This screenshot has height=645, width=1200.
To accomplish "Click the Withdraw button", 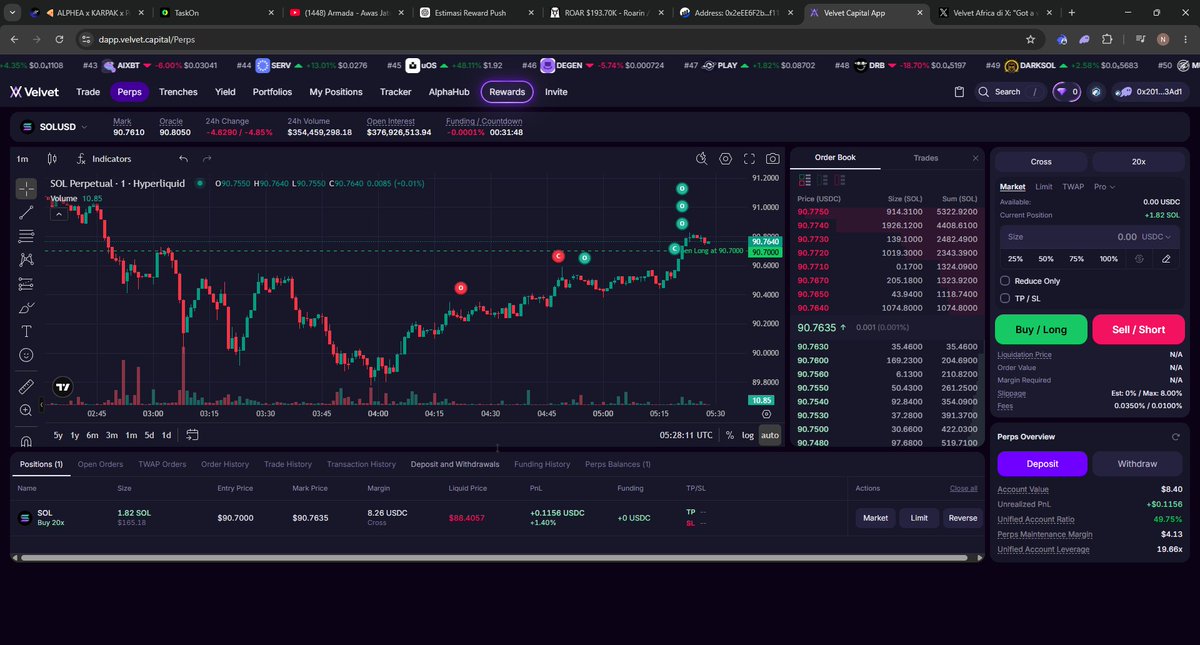I will pyautogui.click(x=1138, y=464).
